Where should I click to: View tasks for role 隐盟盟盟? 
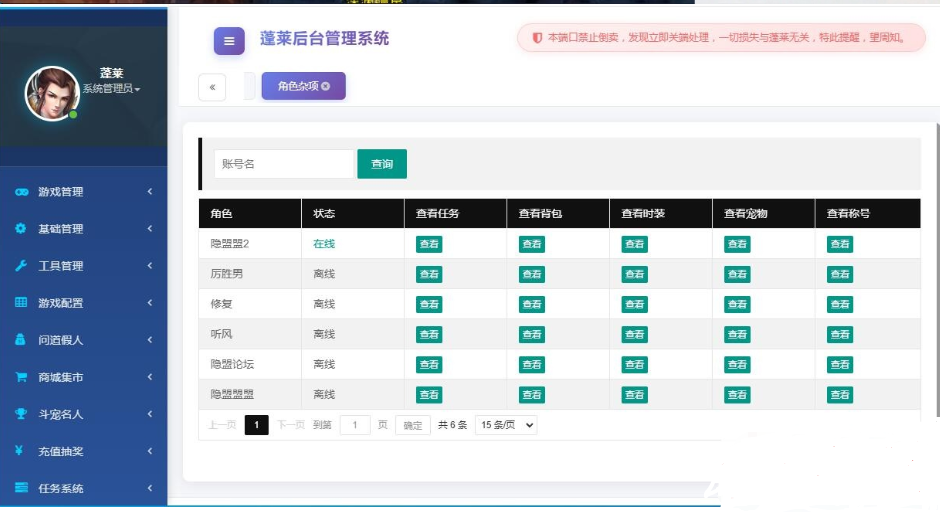(x=429, y=394)
